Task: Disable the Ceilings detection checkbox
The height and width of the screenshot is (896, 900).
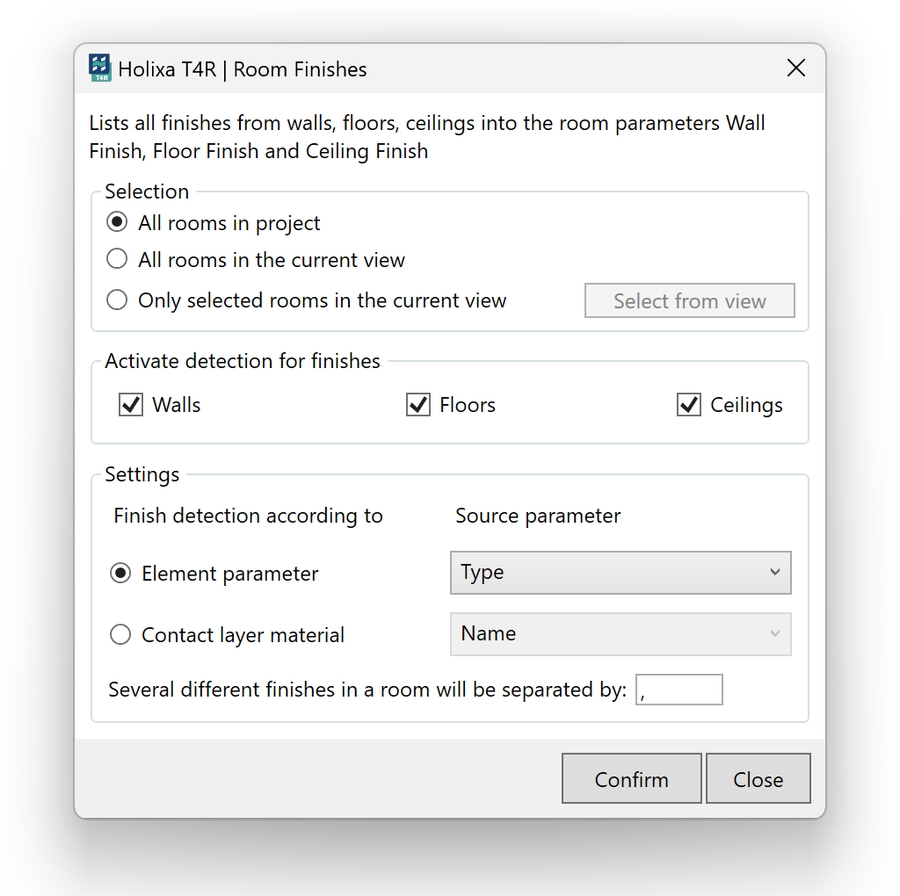Action: pos(689,405)
